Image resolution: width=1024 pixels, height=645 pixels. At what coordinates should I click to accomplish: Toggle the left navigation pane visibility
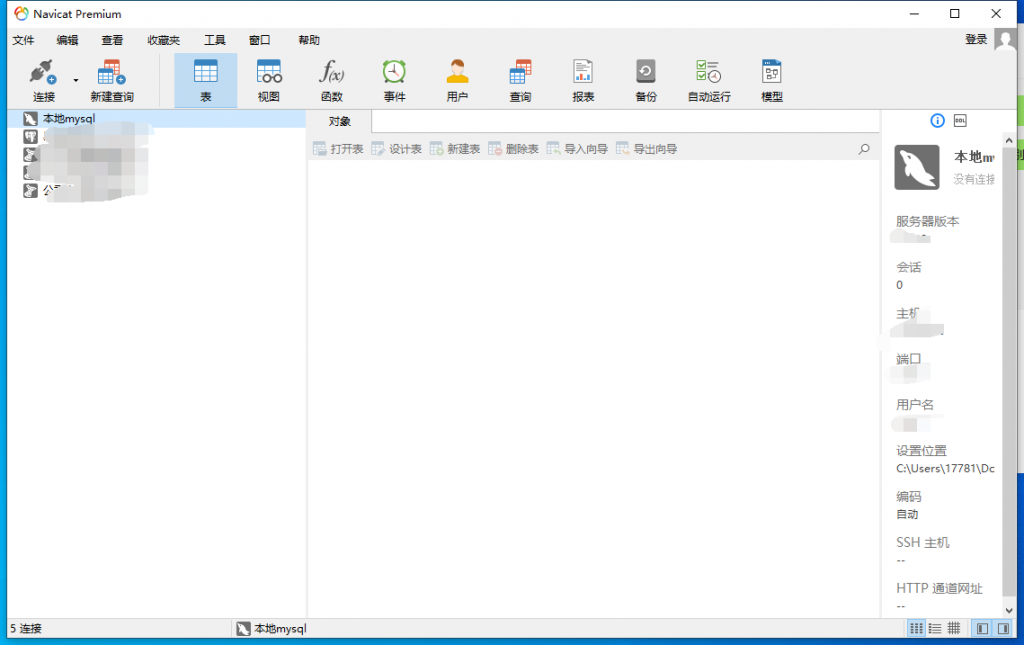pyautogui.click(x=982, y=629)
